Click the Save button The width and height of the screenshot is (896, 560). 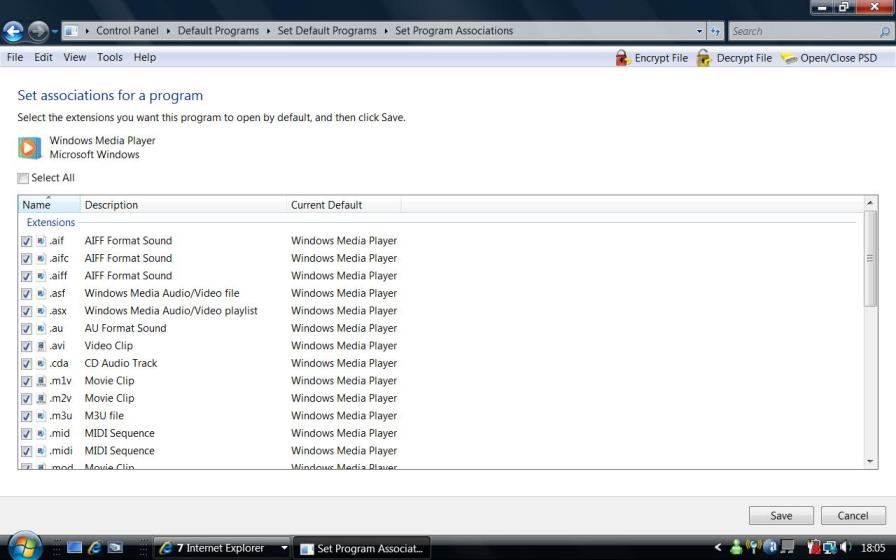tap(781, 516)
